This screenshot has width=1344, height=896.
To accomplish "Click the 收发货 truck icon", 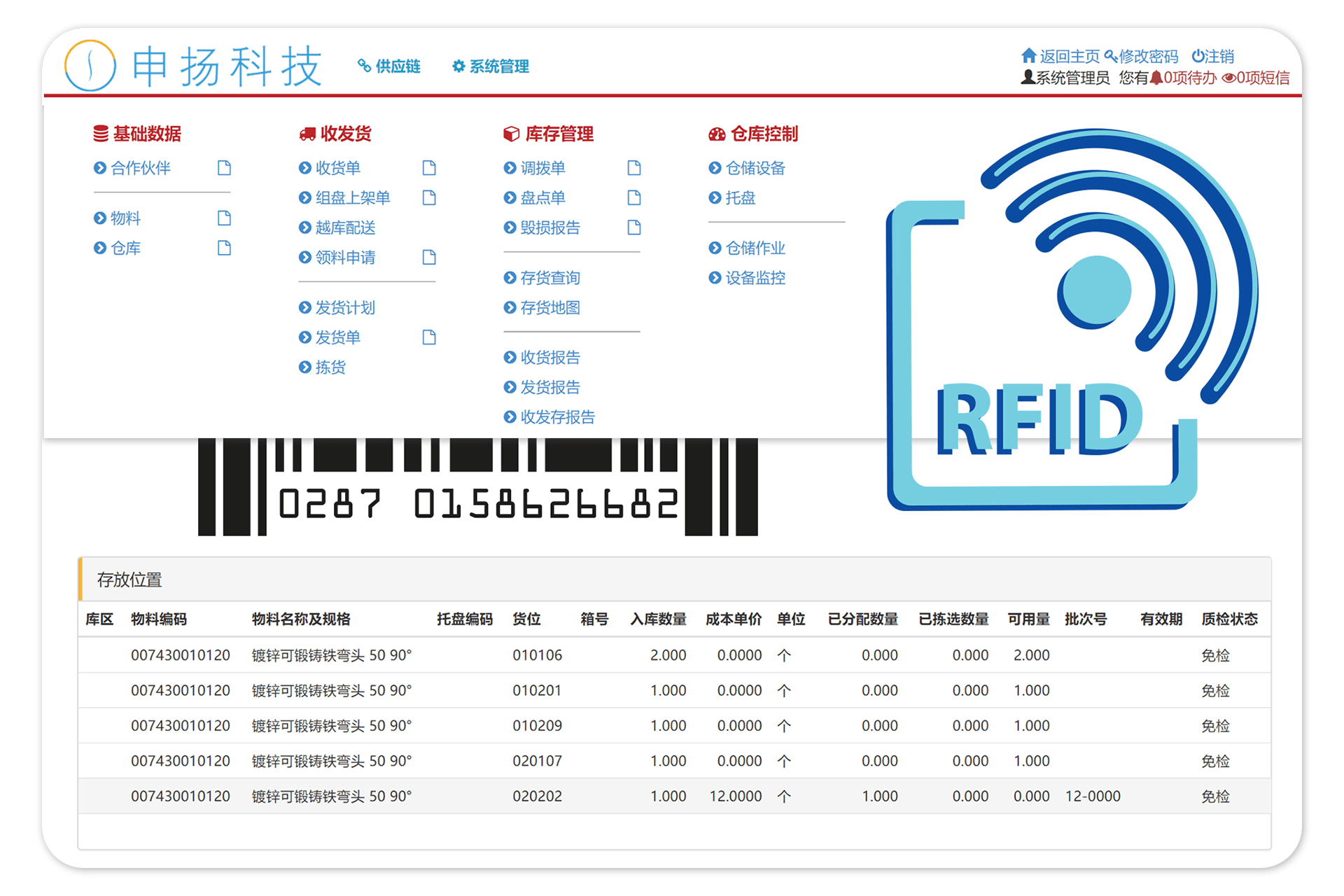I will pos(307,134).
